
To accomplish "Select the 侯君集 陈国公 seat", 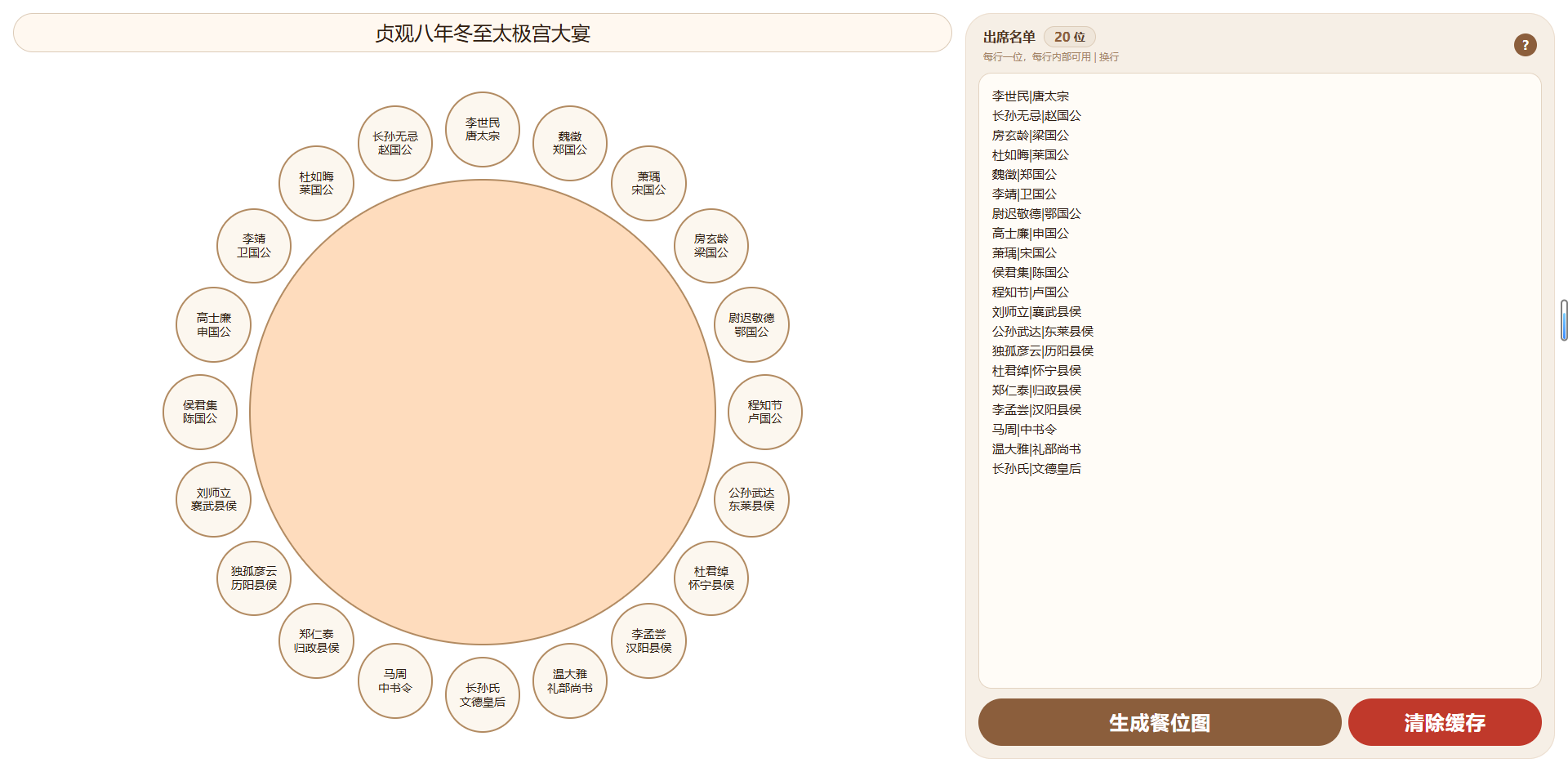I will 200,412.
